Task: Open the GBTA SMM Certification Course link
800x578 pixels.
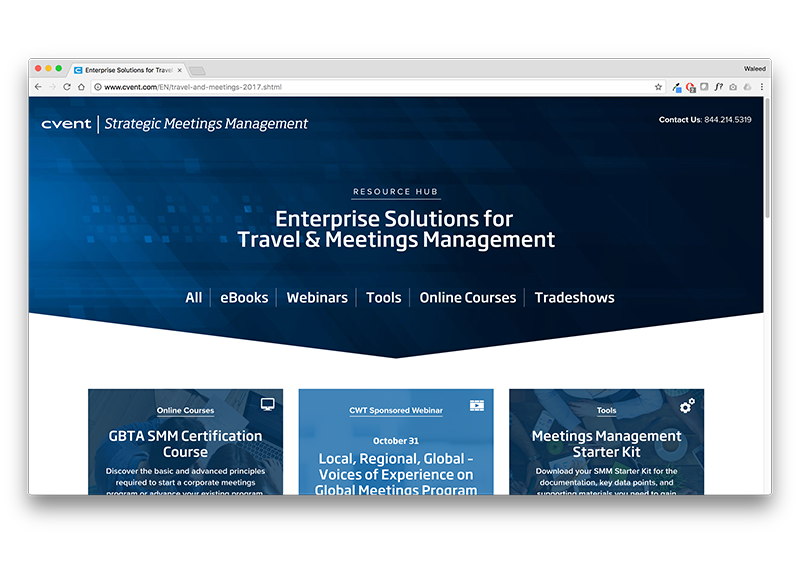Action: (185, 444)
